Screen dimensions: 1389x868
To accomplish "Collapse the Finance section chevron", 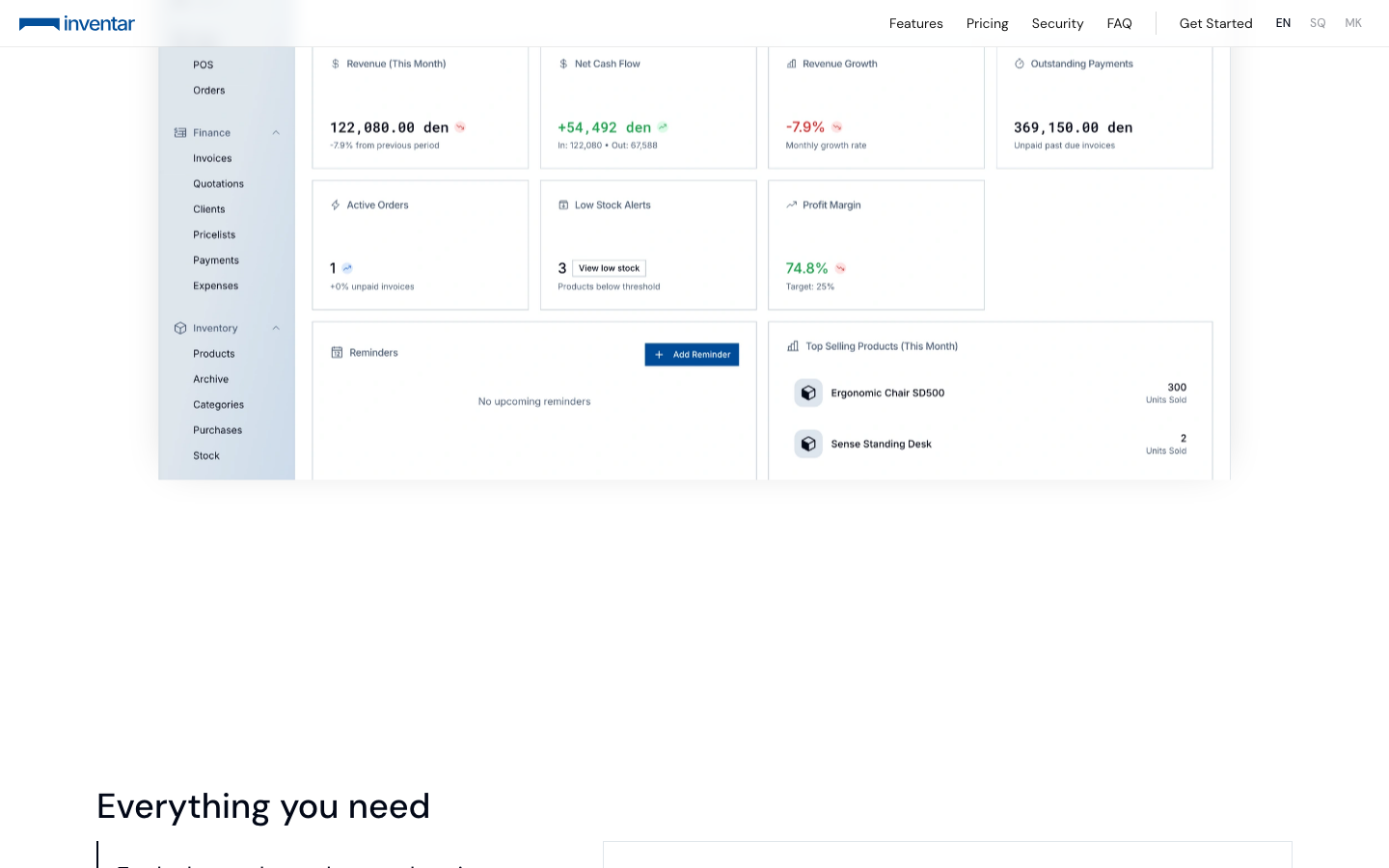I will (276, 133).
